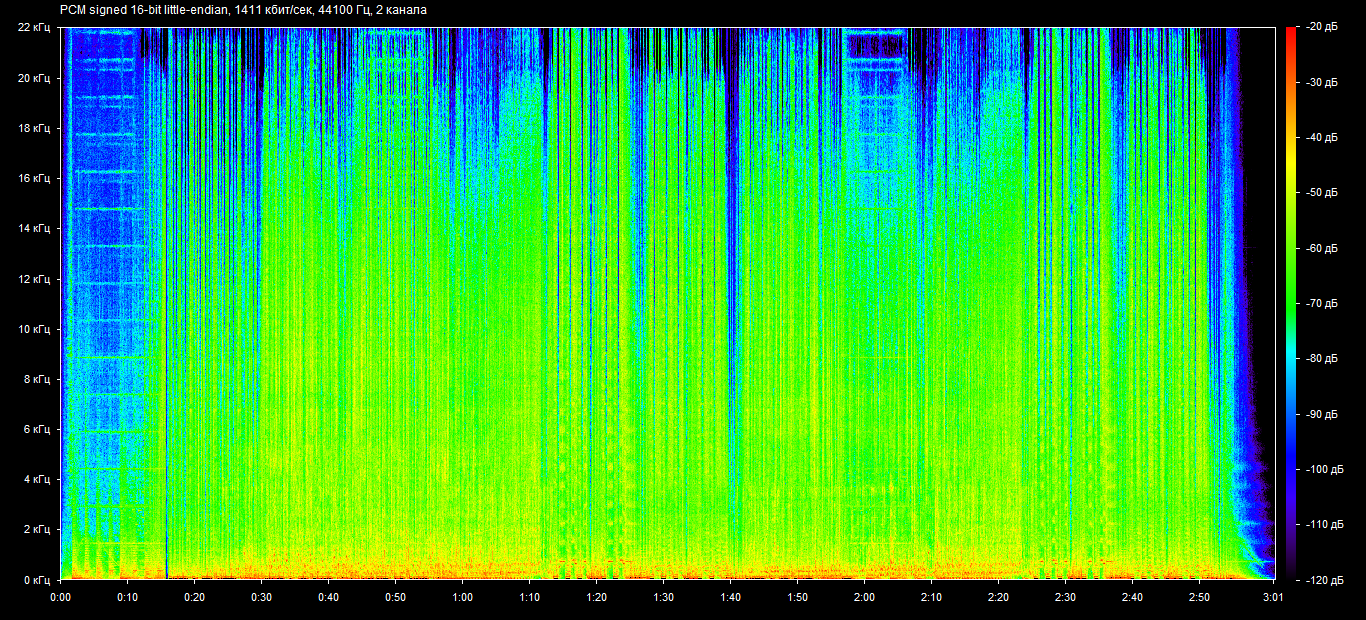Screen dimensions: 1366x620
Task: Click the 1:20 time axis label
Action: click(x=596, y=597)
